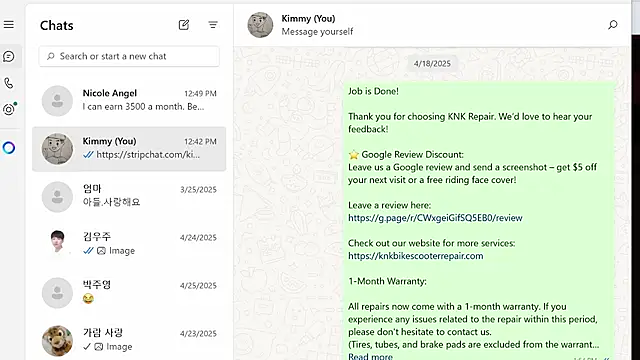
Task: Select the Kimmy (You) chat
Action: tap(129, 149)
